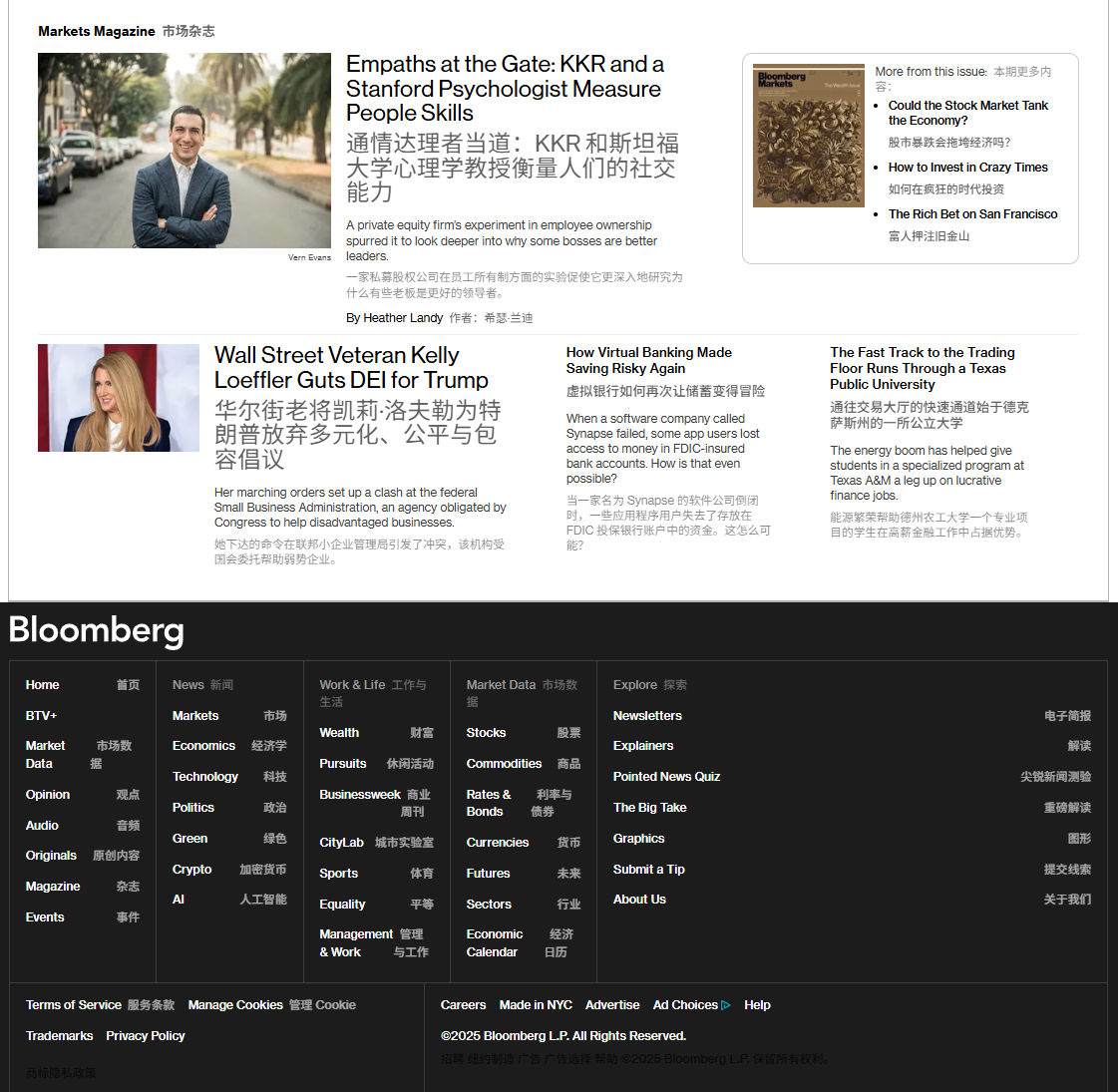The image size is (1118, 1092).
Task: View Commodities data
Action: pyautogui.click(x=504, y=763)
